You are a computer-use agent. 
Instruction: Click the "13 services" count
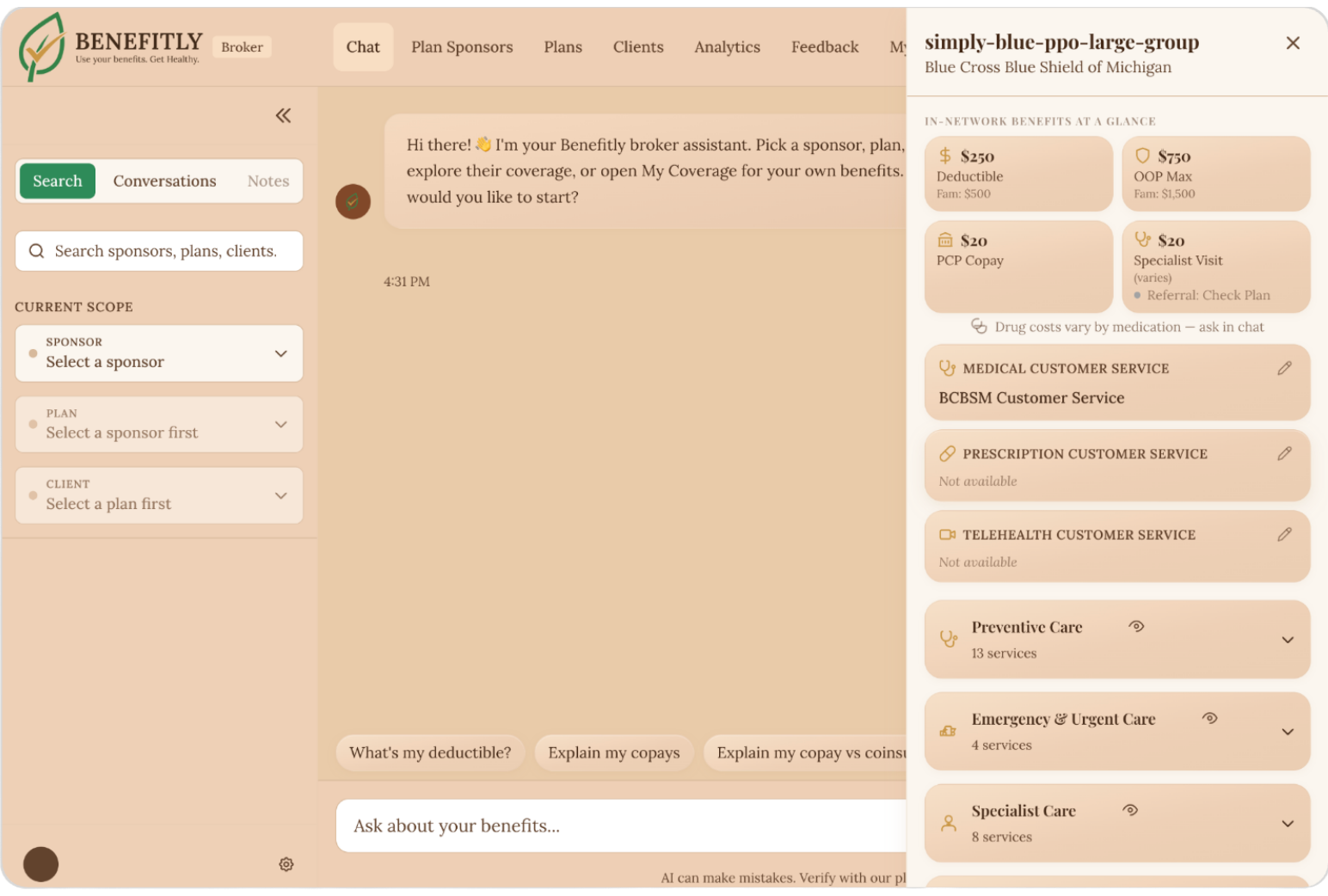(1004, 654)
